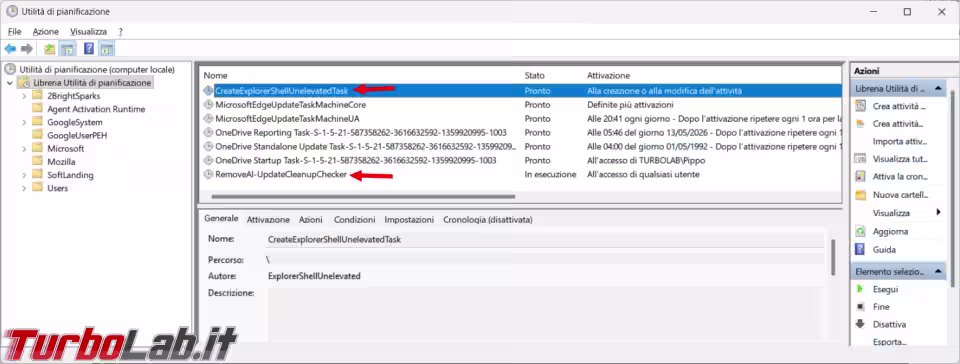This screenshot has width=960, height=364.
Task: Click the Utilità di pianificazione root icon
Action: point(10,70)
